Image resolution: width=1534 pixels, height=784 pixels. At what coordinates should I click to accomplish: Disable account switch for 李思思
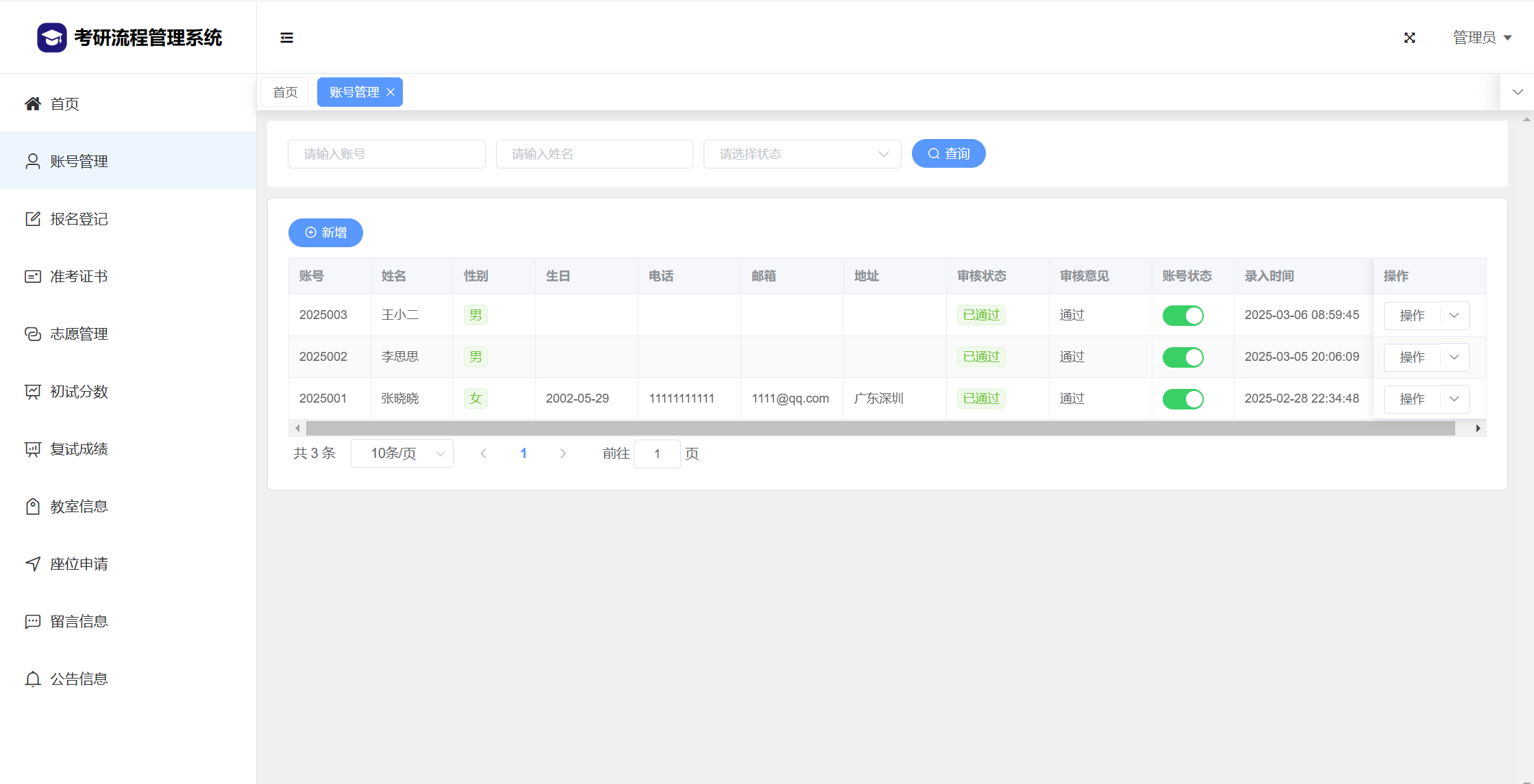coord(1183,357)
